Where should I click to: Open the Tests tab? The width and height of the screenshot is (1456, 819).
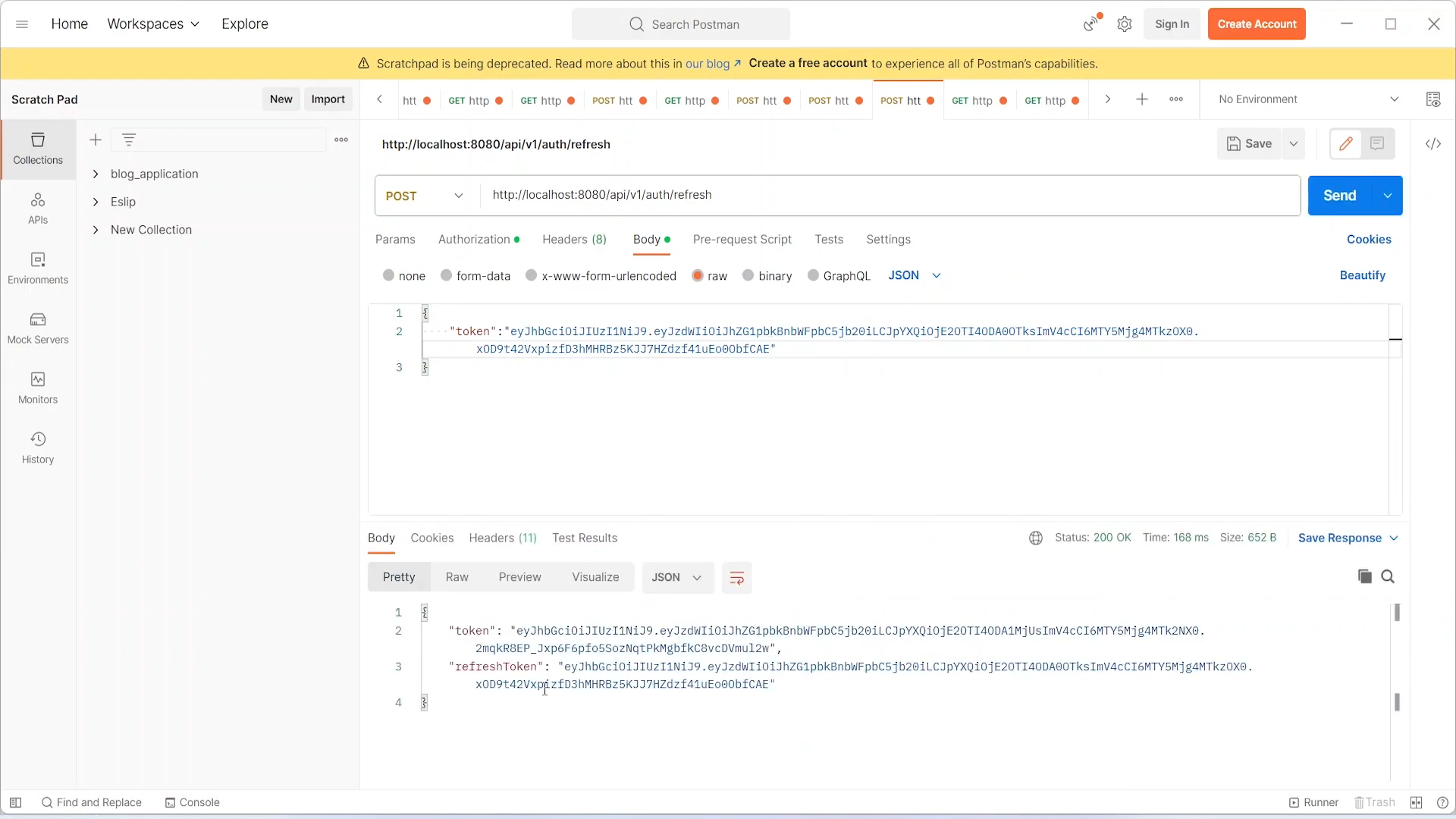pos(829,240)
